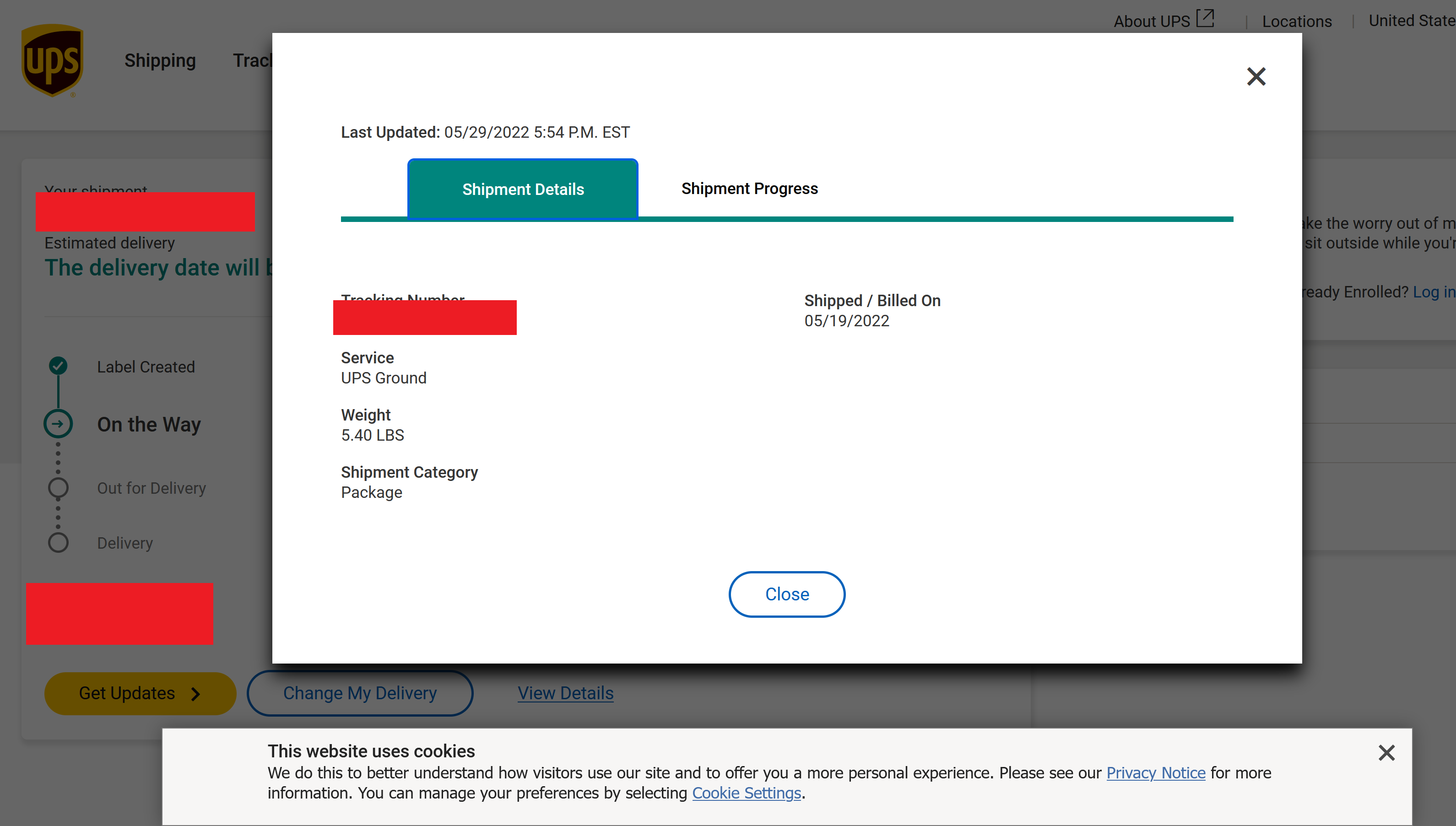
Task: Click the This website uses cookies heading
Action: click(371, 751)
